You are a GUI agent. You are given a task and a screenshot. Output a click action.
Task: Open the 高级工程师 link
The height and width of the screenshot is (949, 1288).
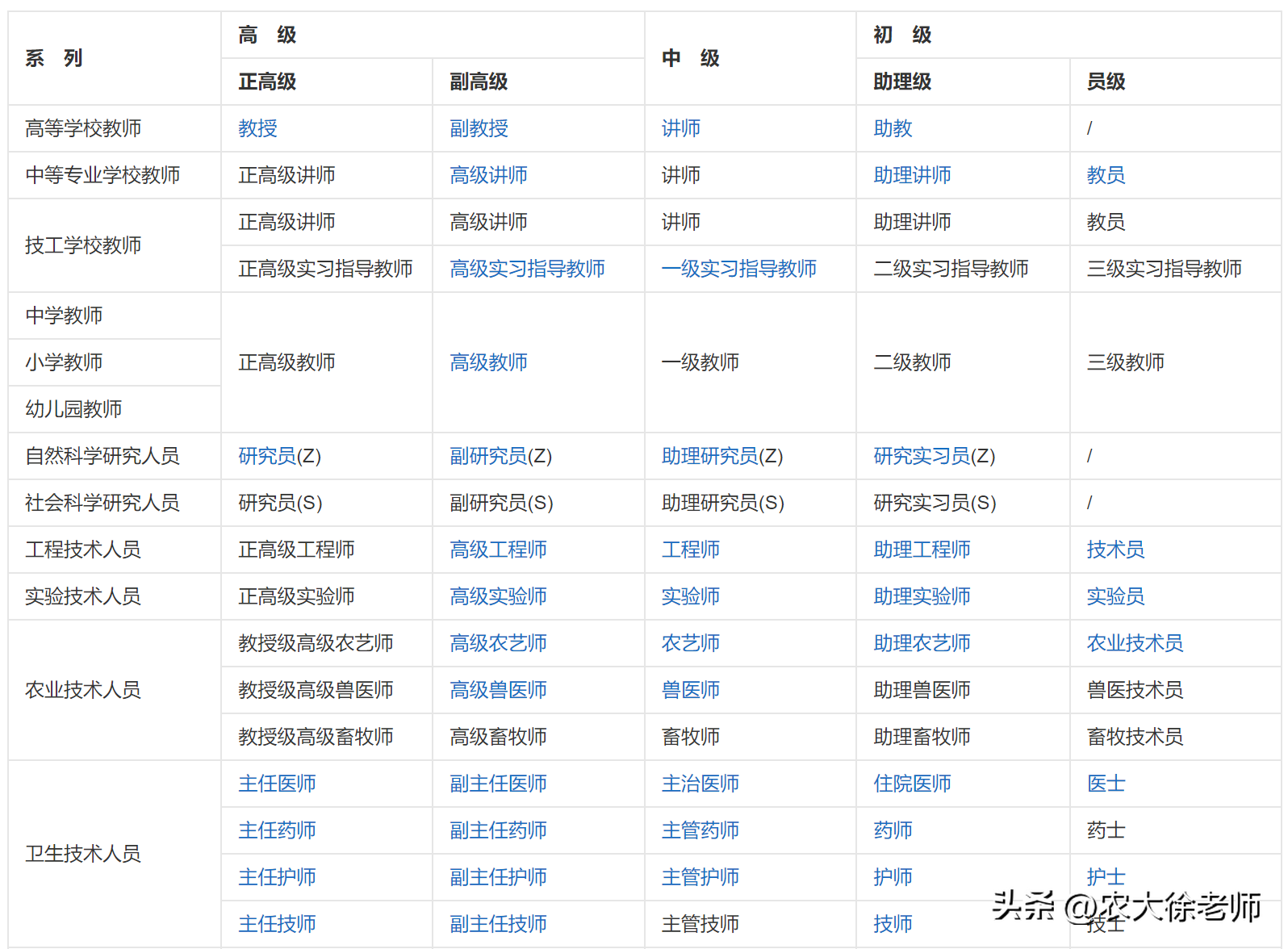(x=498, y=550)
